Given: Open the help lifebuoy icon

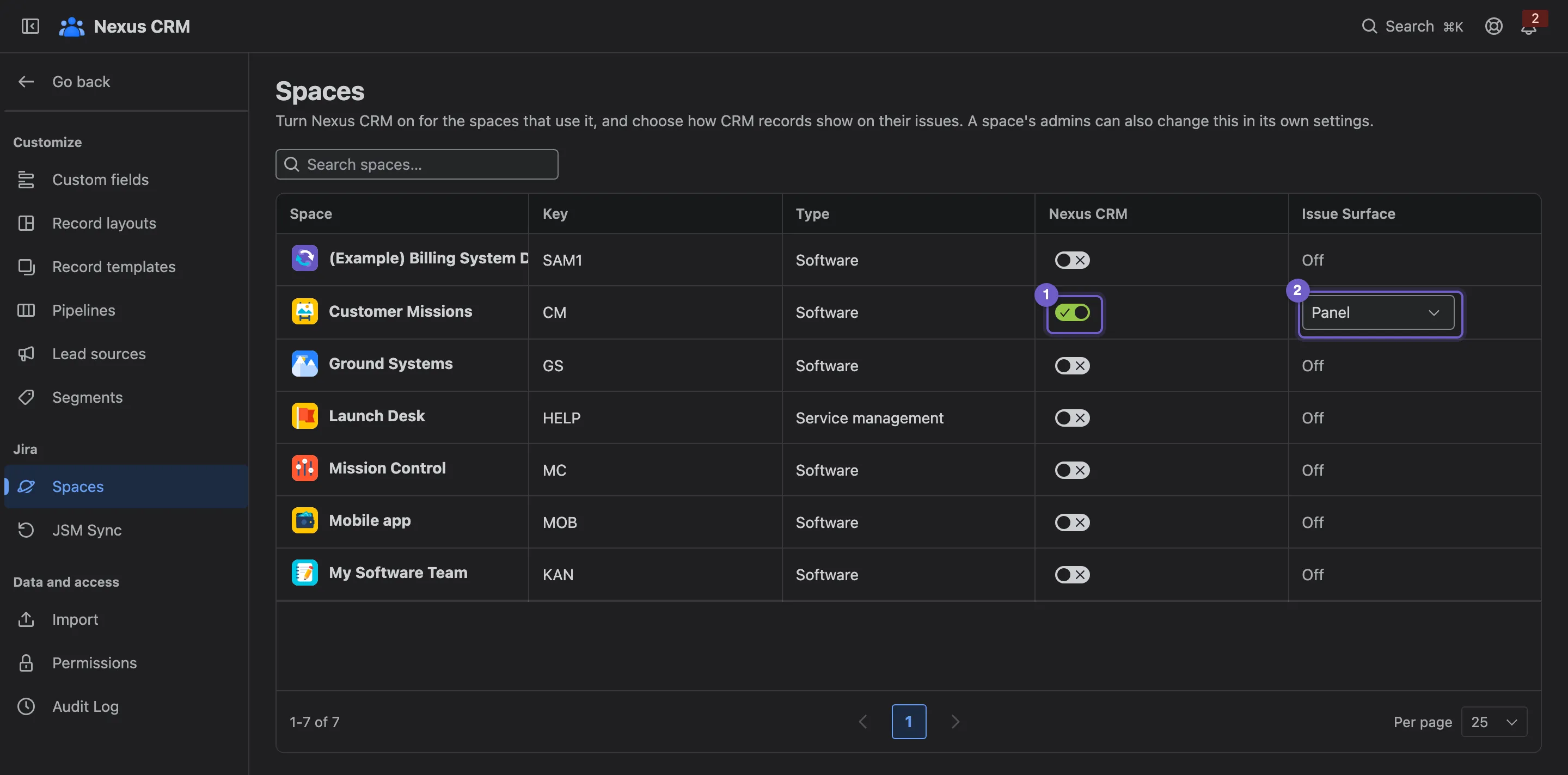Looking at the screenshot, I should pyautogui.click(x=1494, y=26).
